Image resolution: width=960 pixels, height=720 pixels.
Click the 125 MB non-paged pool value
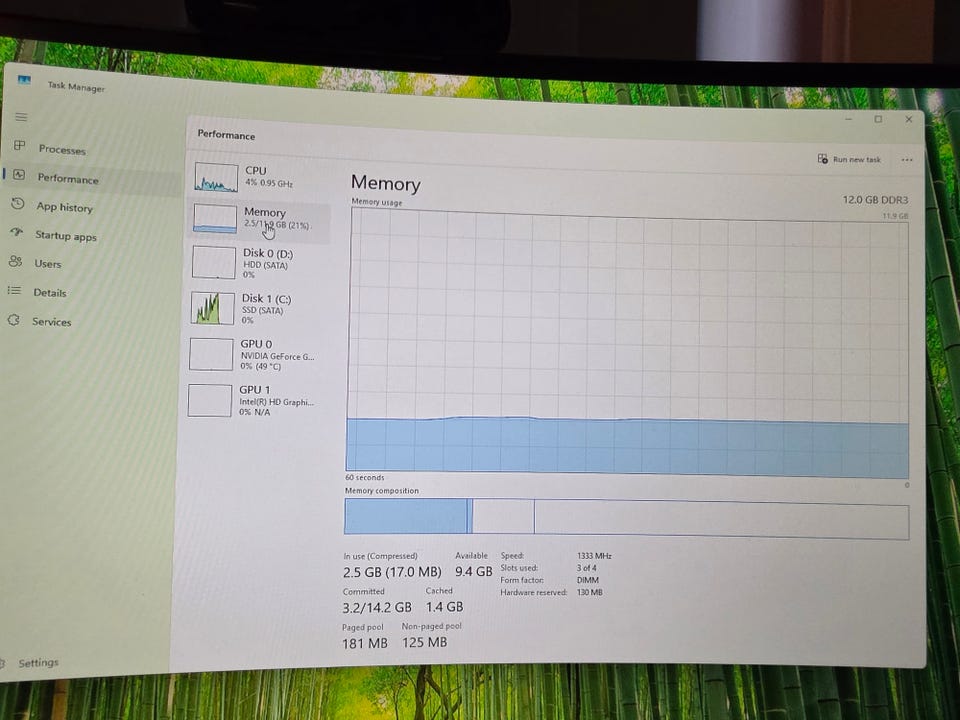(x=424, y=642)
